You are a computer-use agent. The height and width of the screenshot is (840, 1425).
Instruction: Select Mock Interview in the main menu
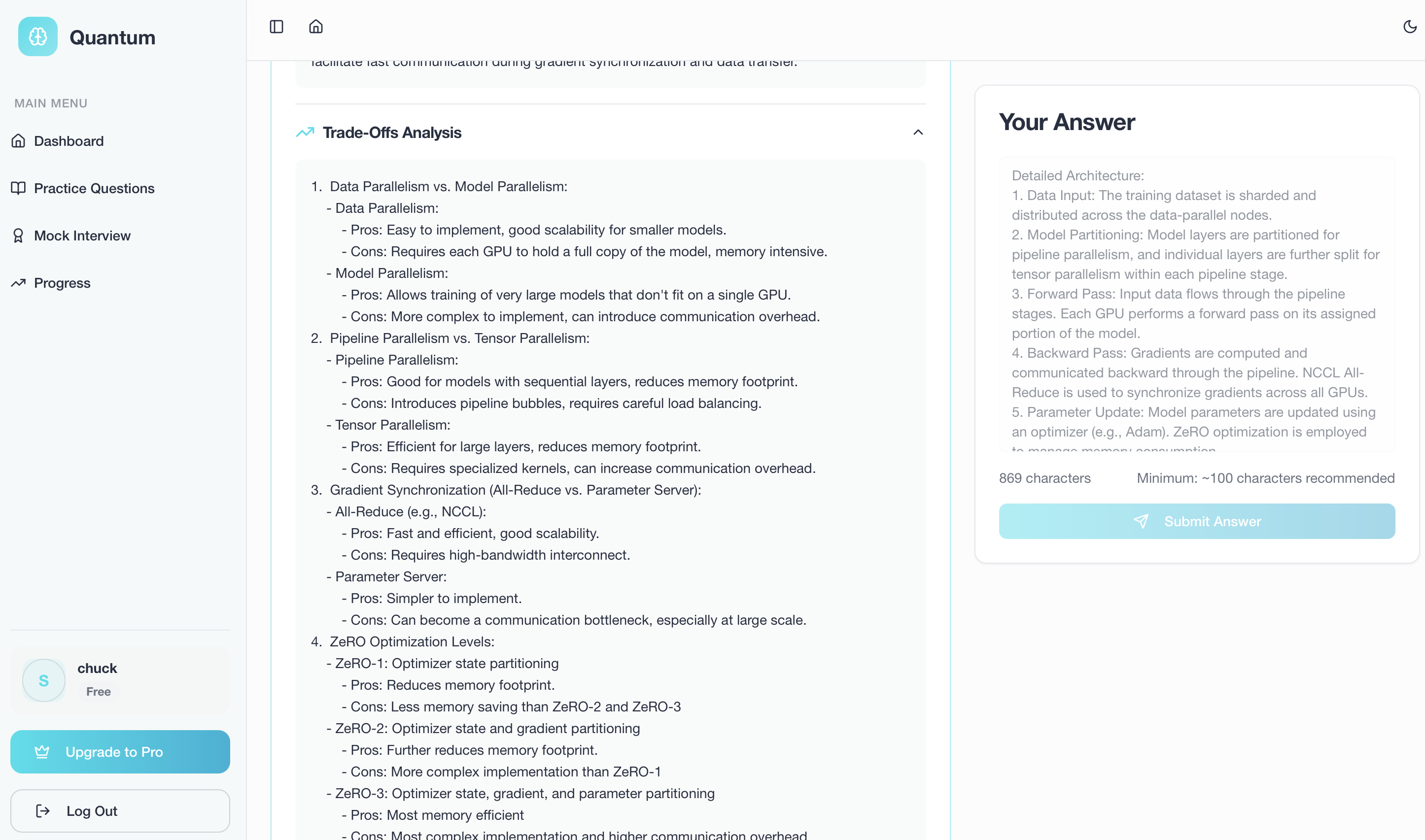(82, 235)
